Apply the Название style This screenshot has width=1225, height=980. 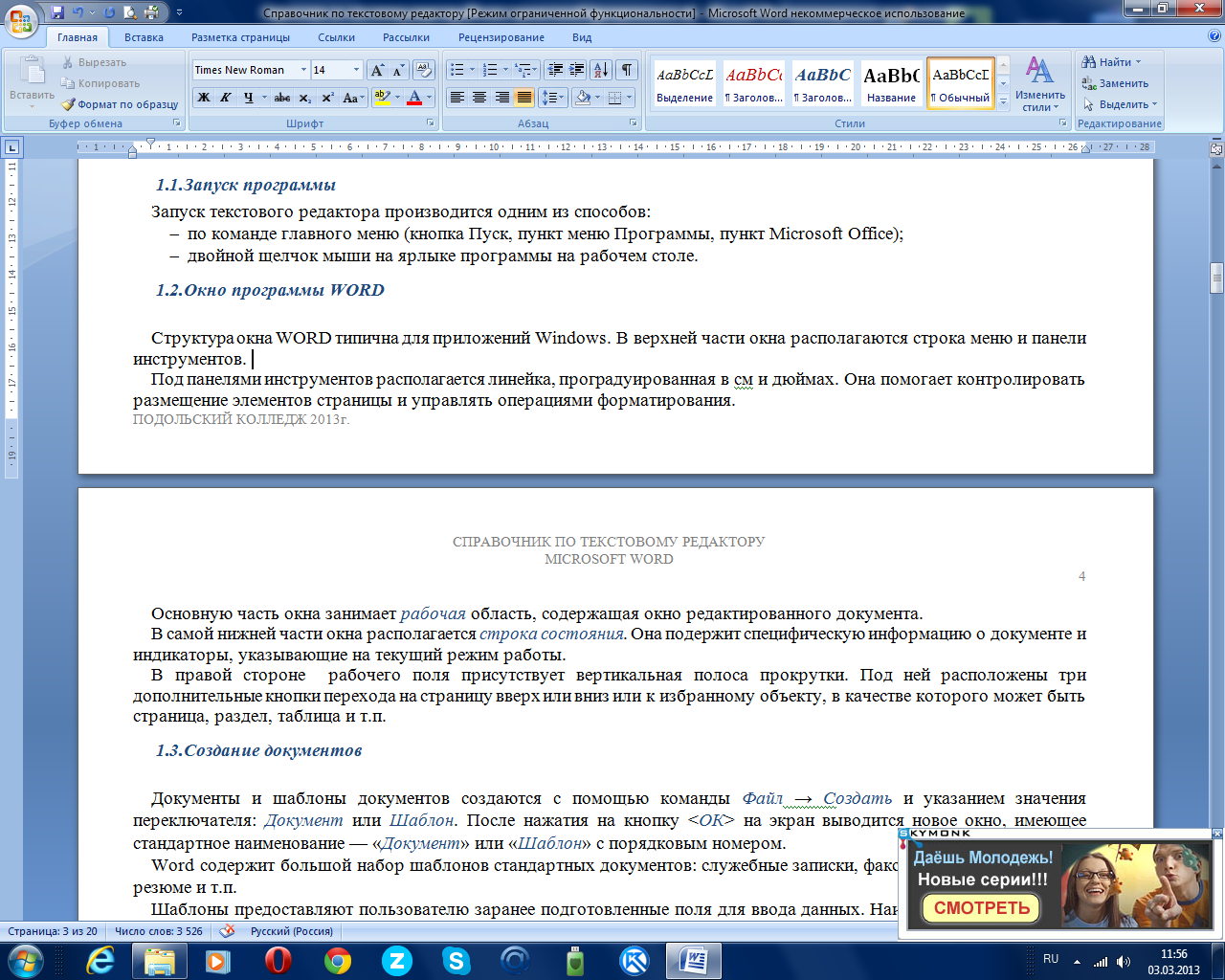tap(892, 83)
